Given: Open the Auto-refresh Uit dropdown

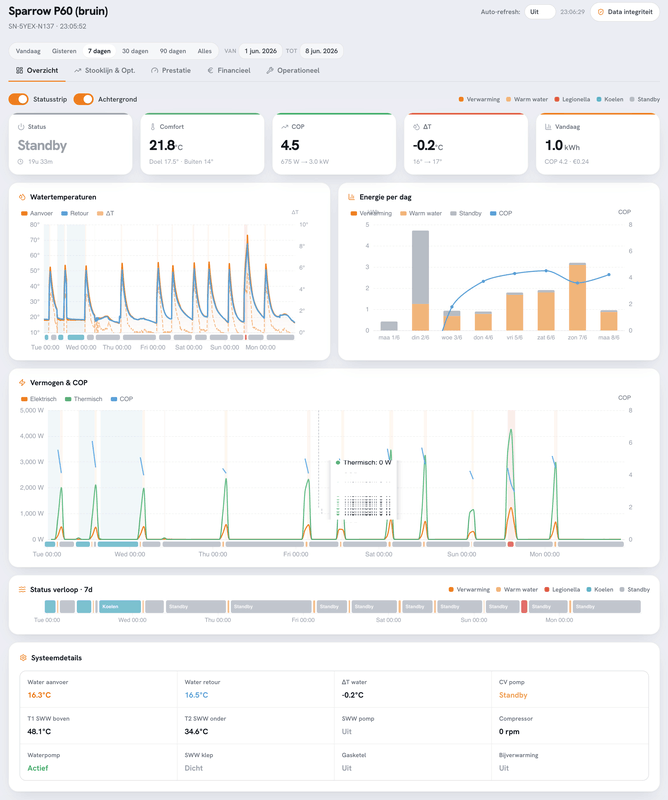Looking at the screenshot, I should (539, 12).
